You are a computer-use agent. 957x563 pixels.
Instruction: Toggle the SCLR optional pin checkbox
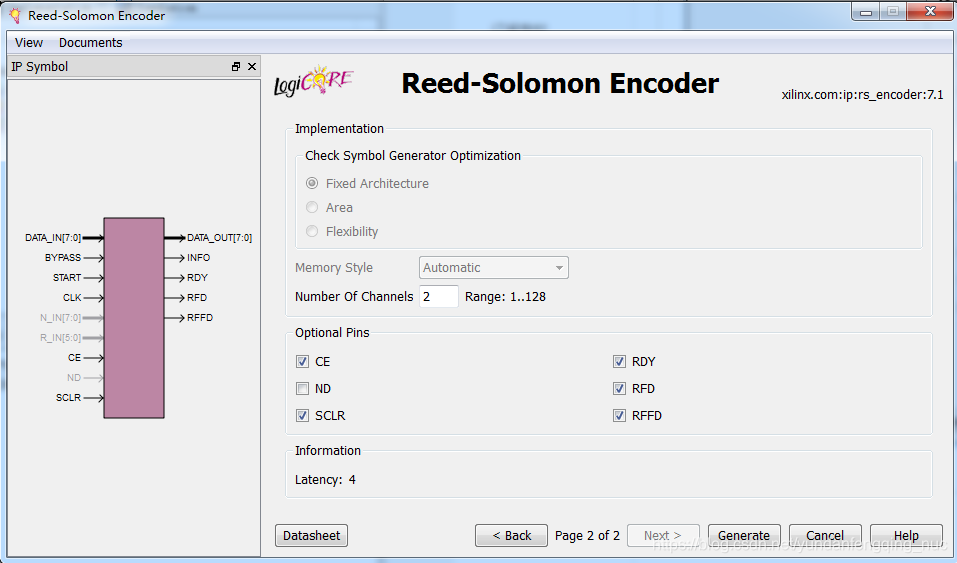point(302,415)
